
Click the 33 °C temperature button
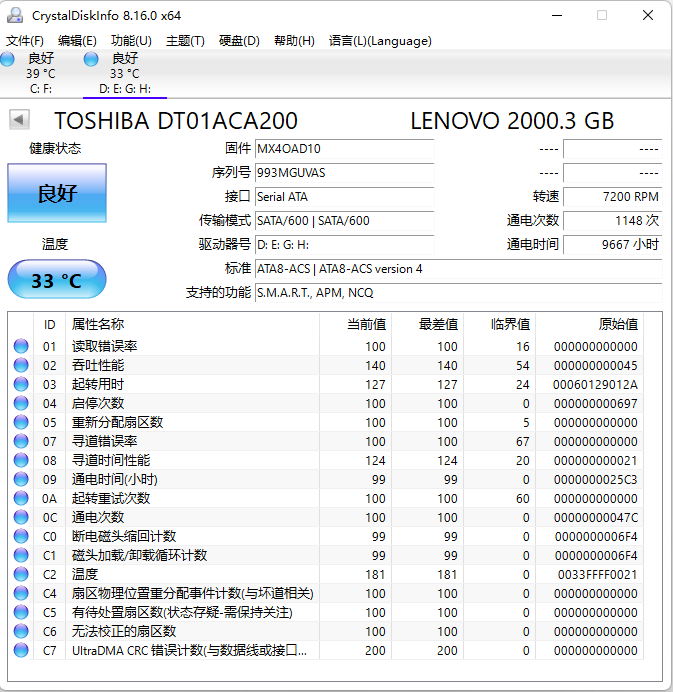(57, 279)
